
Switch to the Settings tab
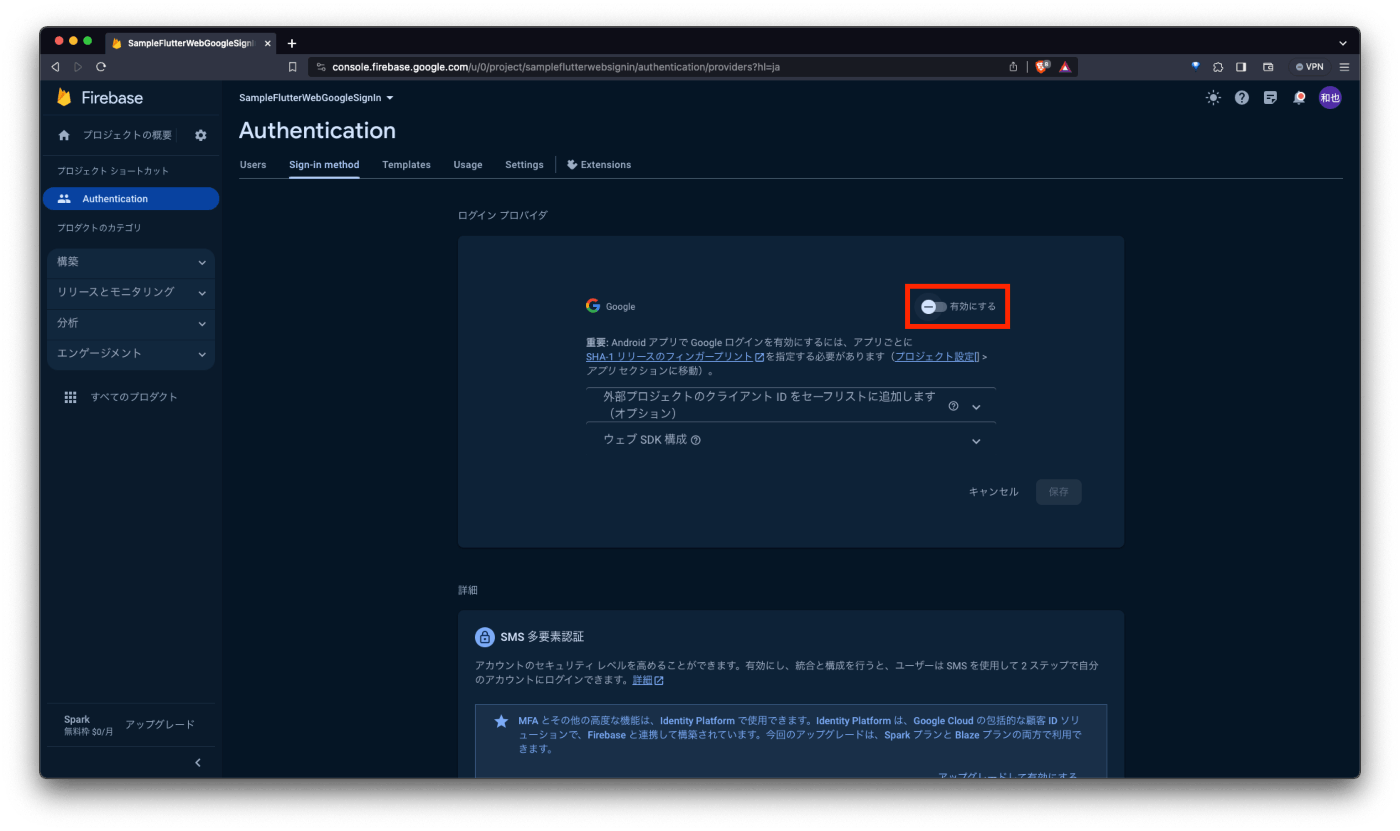click(524, 165)
